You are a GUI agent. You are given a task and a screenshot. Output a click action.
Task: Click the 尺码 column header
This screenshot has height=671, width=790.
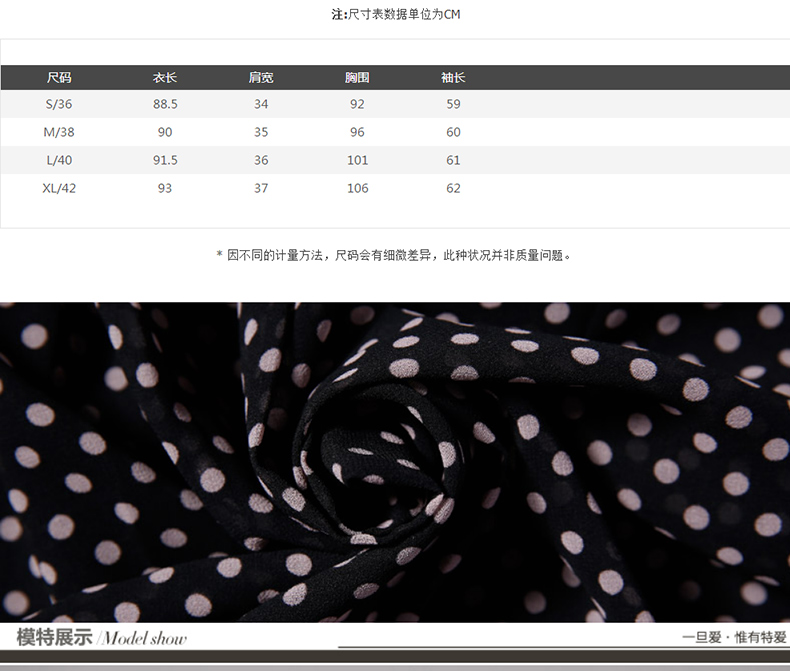(x=59, y=78)
